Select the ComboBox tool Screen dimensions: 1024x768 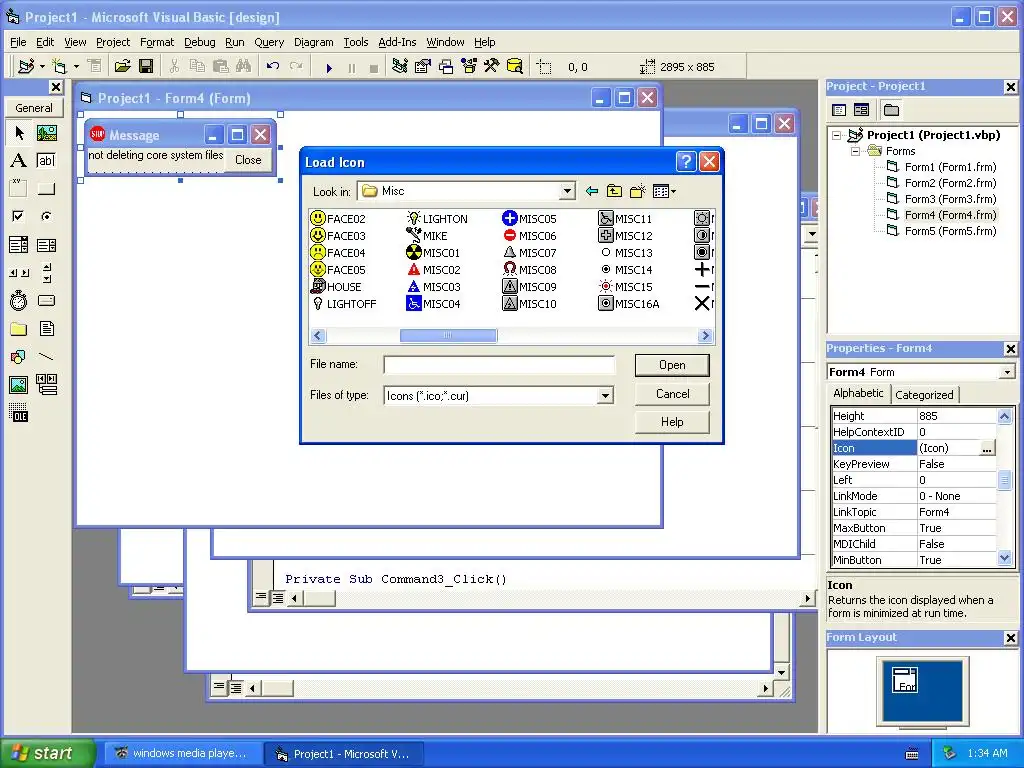click(x=19, y=245)
